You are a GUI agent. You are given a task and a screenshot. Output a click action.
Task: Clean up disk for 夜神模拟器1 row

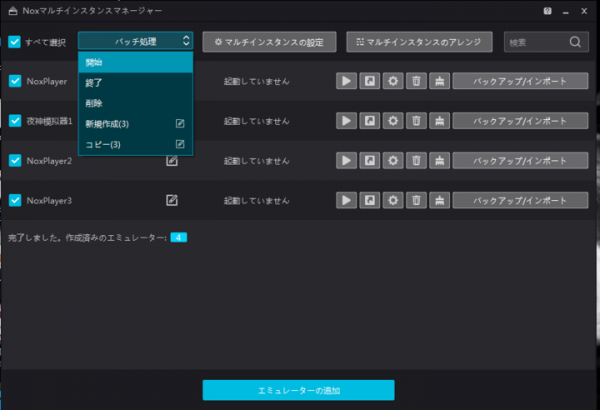[x=439, y=121]
